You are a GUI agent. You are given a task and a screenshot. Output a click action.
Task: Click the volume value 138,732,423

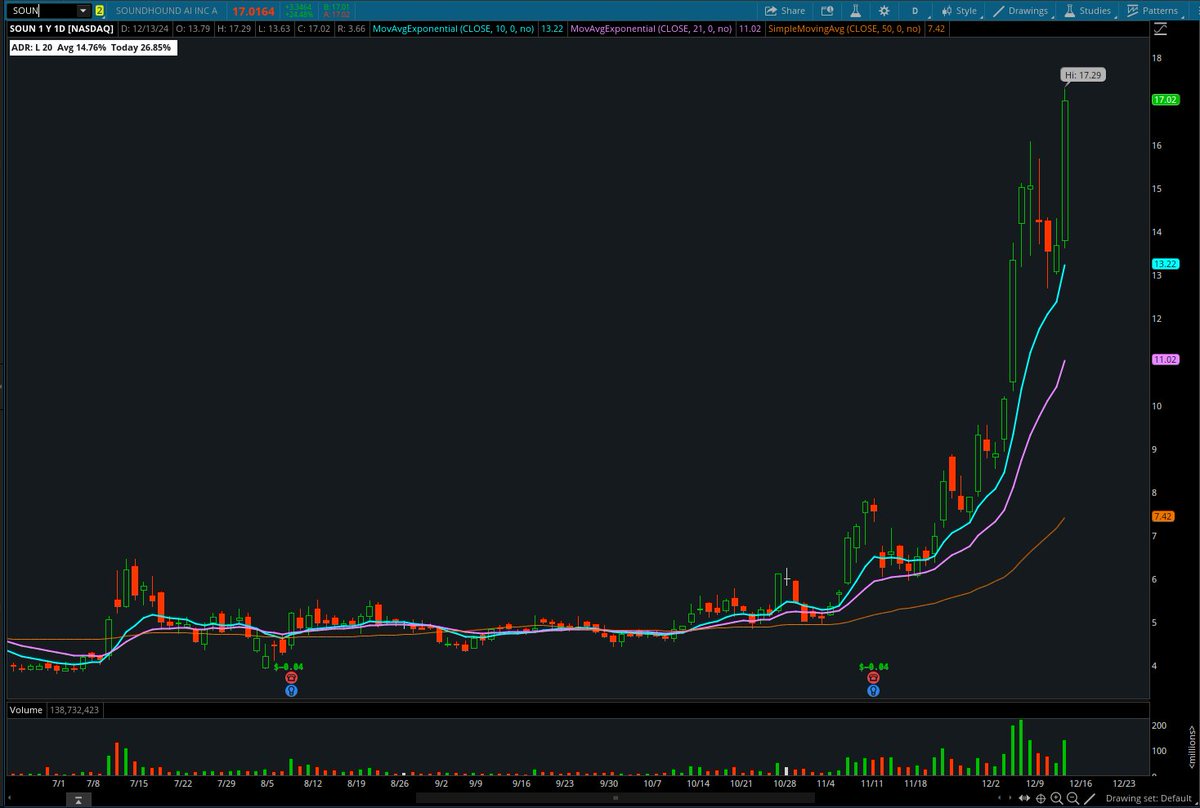[73, 710]
